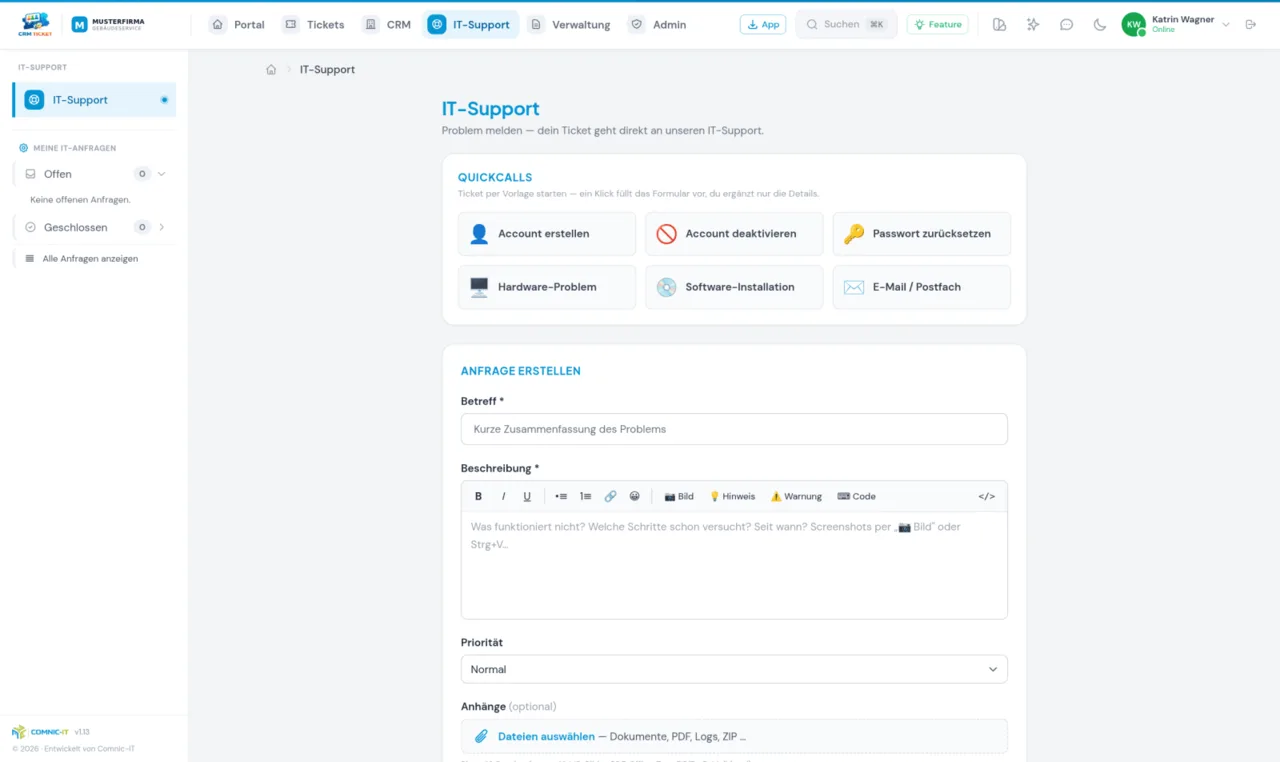Insert a hyperlink via the link icon
The width and height of the screenshot is (1280, 762).
pyautogui.click(x=610, y=496)
